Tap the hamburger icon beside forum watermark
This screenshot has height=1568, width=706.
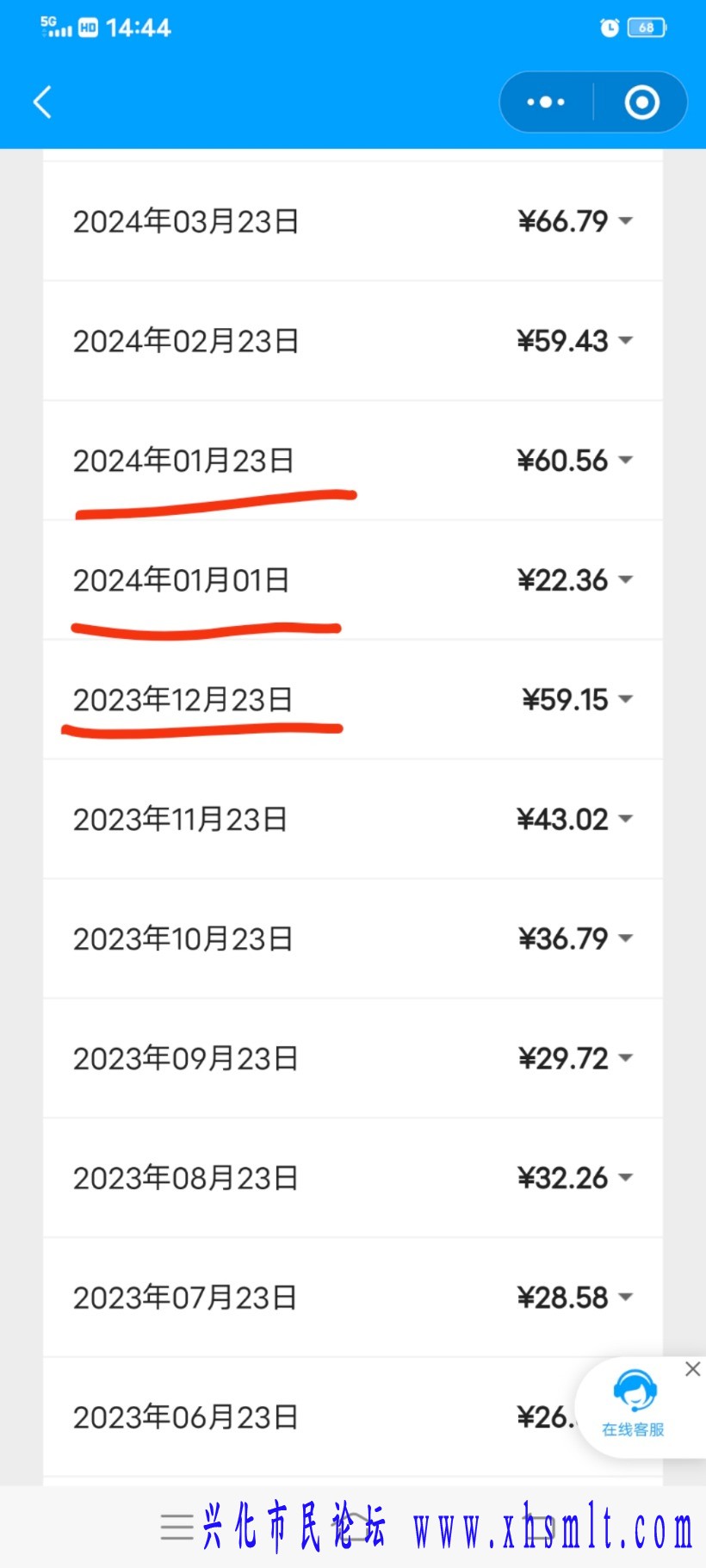(x=177, y=1527)
